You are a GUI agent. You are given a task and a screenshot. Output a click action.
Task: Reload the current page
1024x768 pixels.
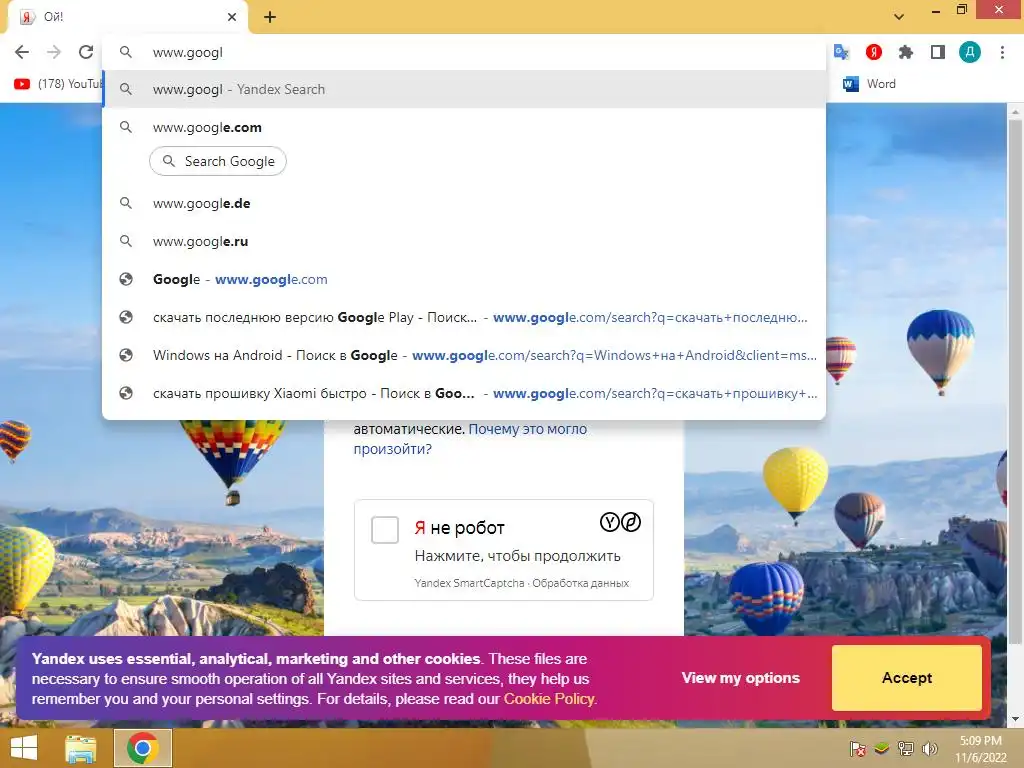pos(86,52)
